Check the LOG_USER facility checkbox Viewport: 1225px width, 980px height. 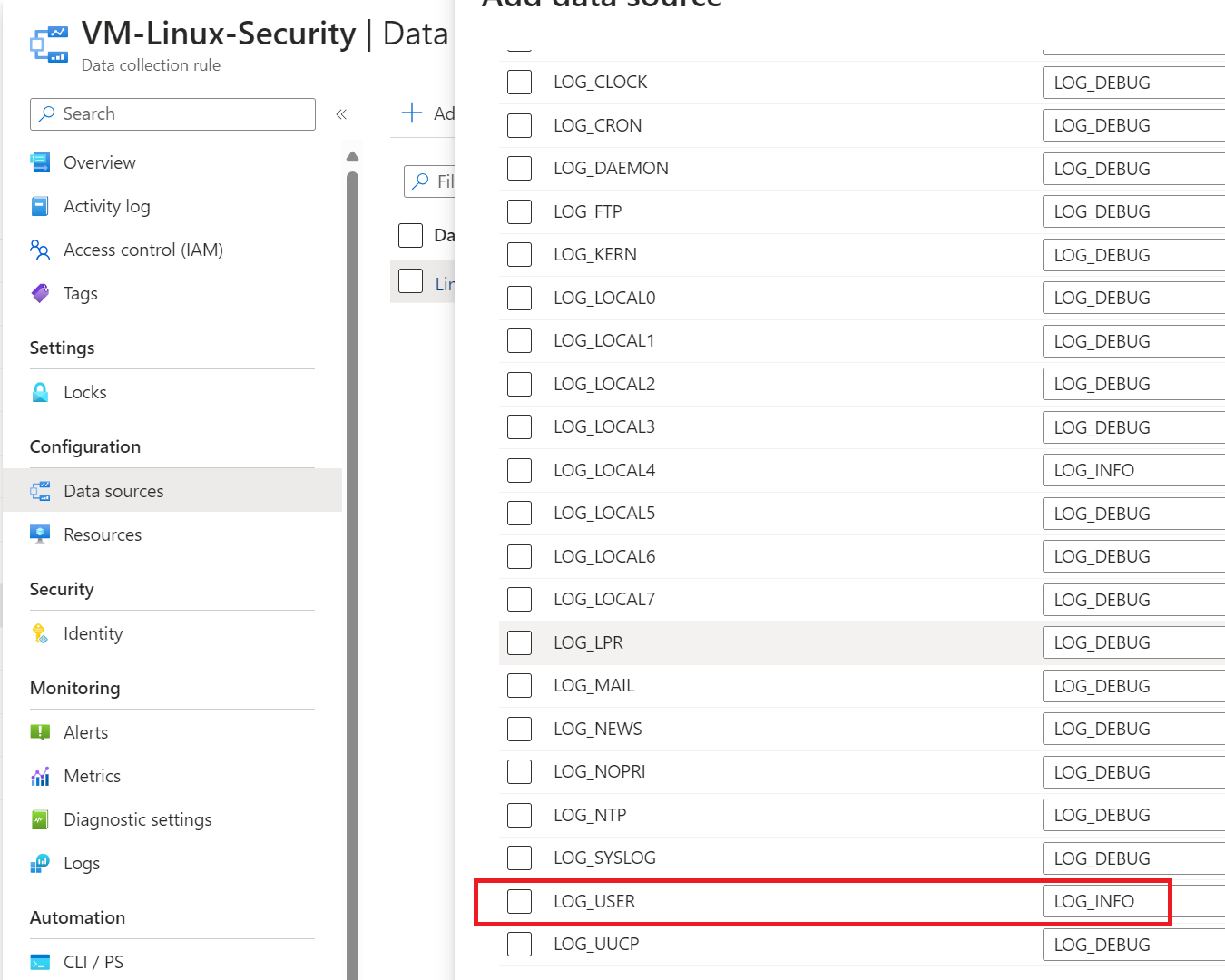(519, 901)
